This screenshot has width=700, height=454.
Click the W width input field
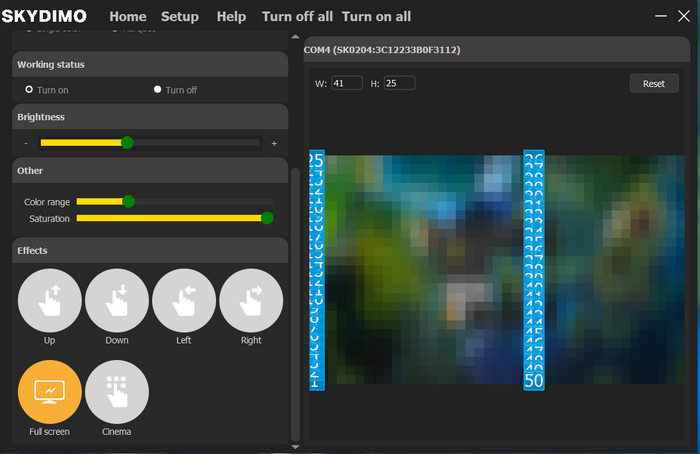[345, 84]
